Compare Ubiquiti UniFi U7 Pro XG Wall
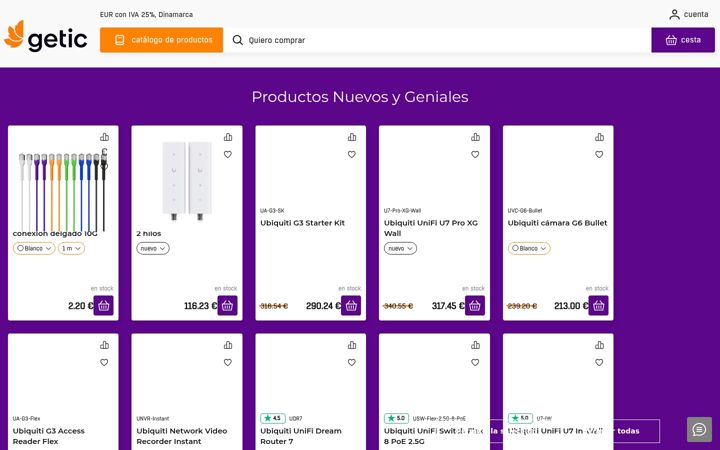 [x=475, y=137]
